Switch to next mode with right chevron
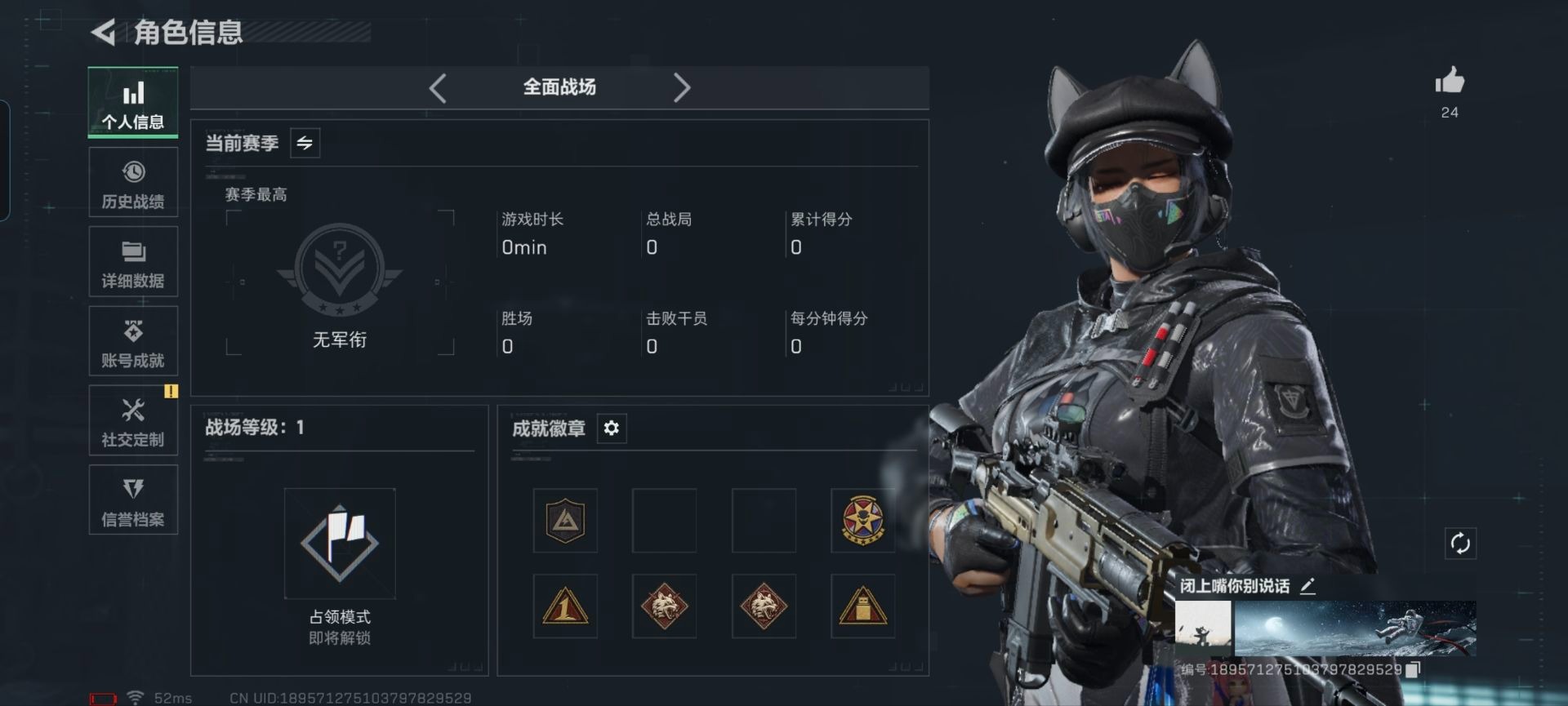The height and width of the screenshot is (706, 1568). pyautogui.click(x=682, y=87)
